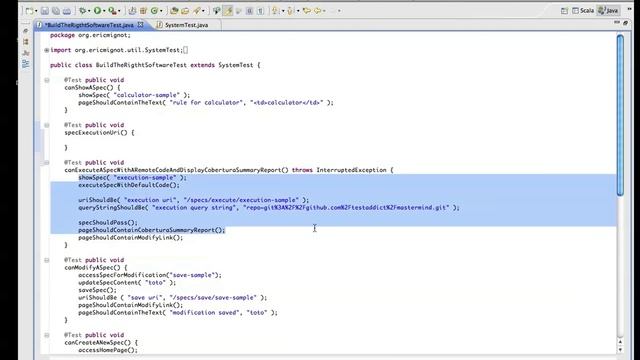Open the Debug configurations dropdown arrow
Viewport: 640px width, 360px height.
pyautogui.click(x=89, y=11)
